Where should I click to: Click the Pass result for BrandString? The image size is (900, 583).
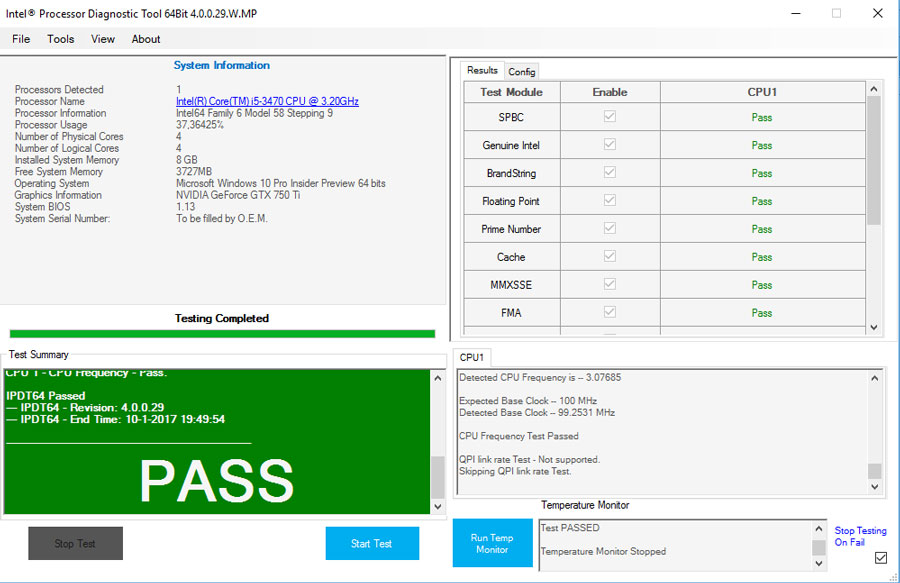click(x=762, y=173)
